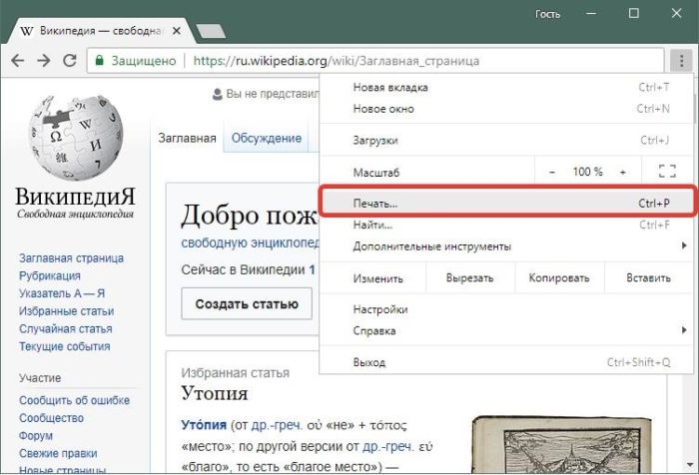Open the Сообщество link
This screenshot has height=475, width=699.
[x=51, y=418]
